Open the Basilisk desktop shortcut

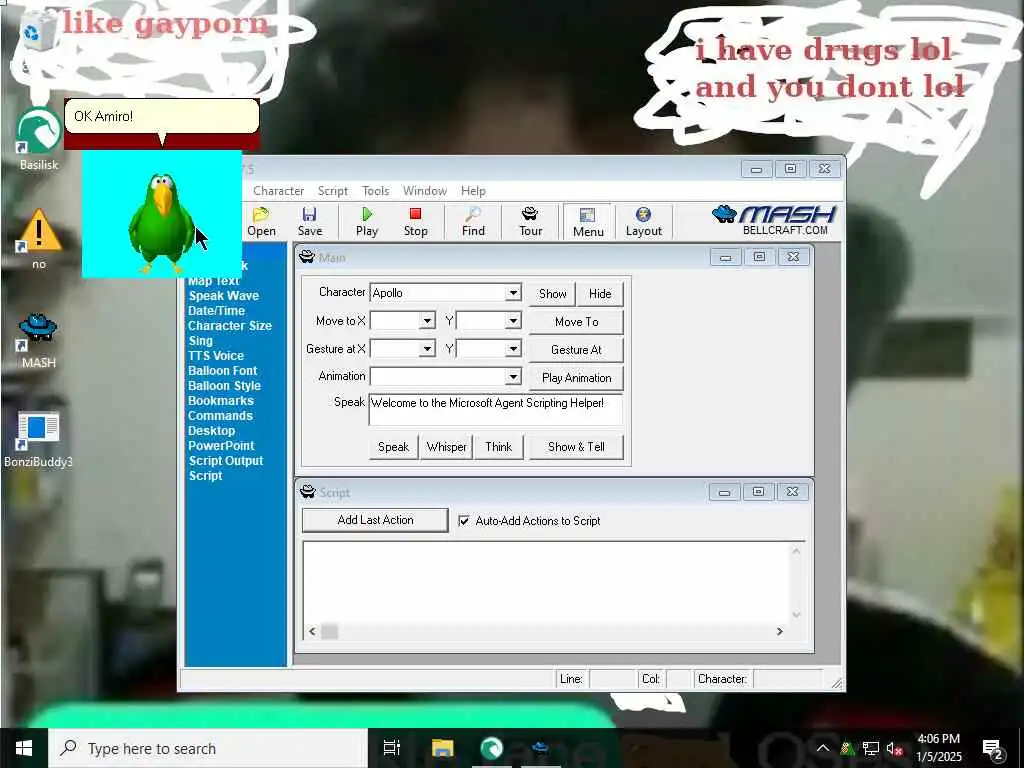coord(39,139)
